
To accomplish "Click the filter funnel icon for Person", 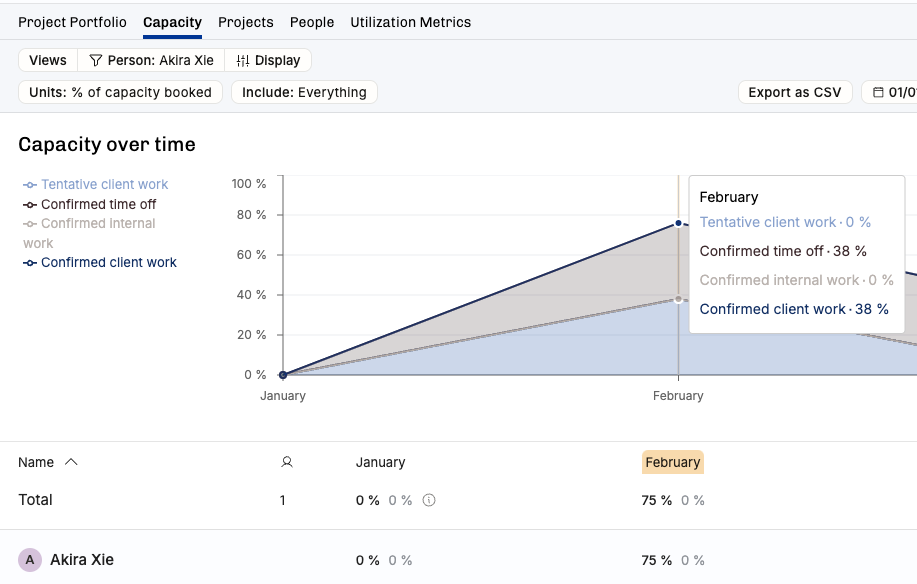I will pos(96,60).
